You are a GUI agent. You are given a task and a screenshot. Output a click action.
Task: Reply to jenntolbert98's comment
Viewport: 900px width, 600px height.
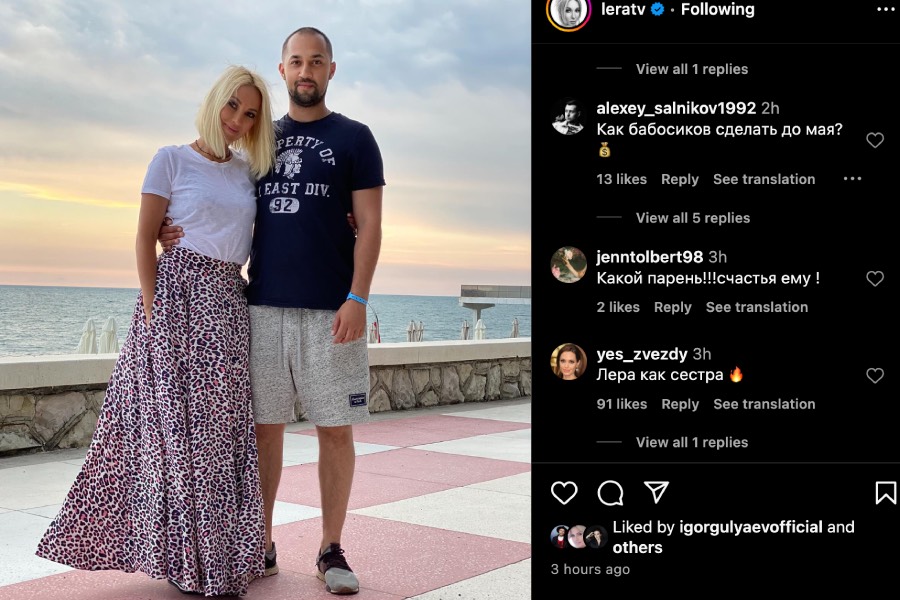pos(673,307)
